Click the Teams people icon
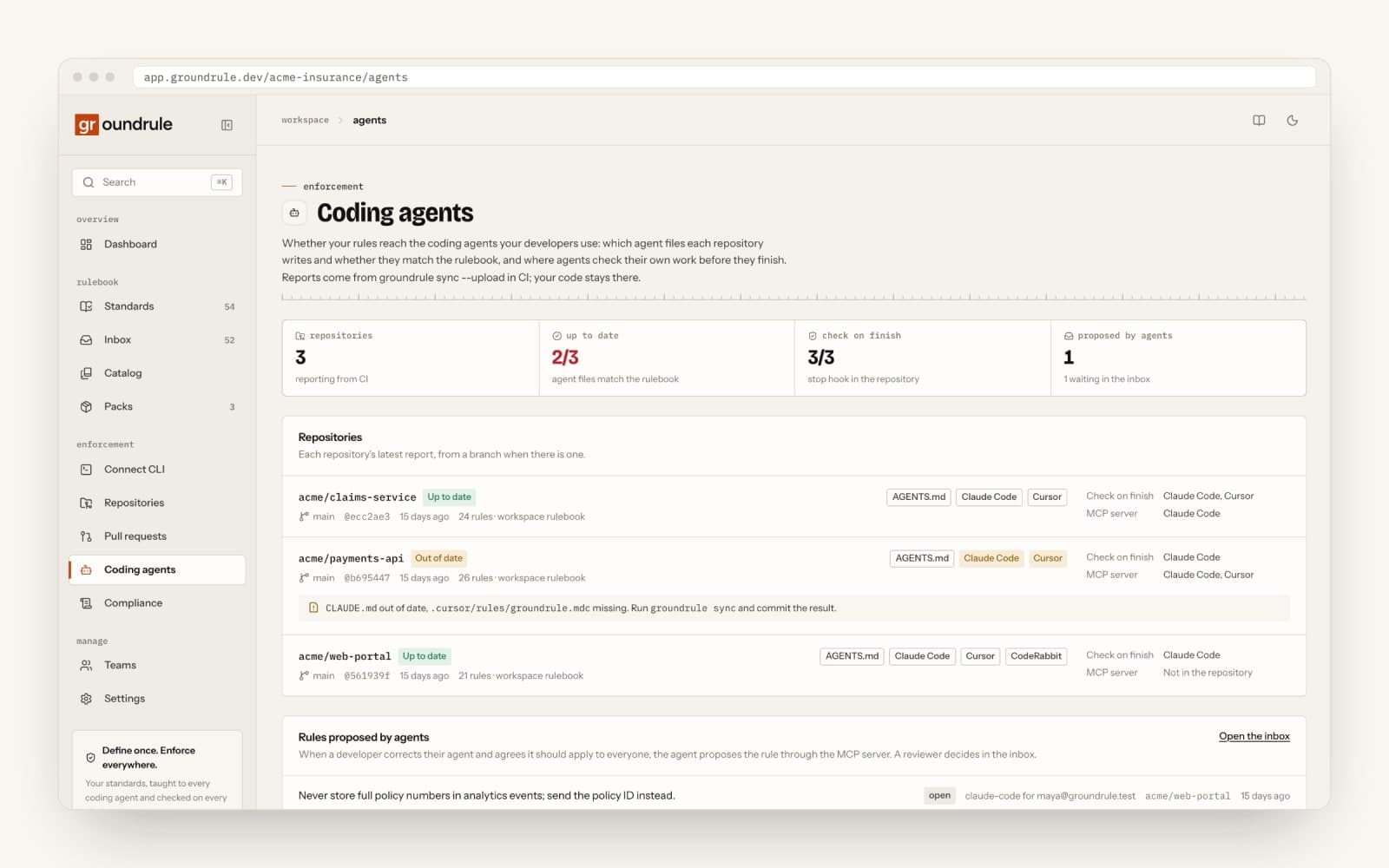Viewport: 1389px width, 868px height. point(86,666)
